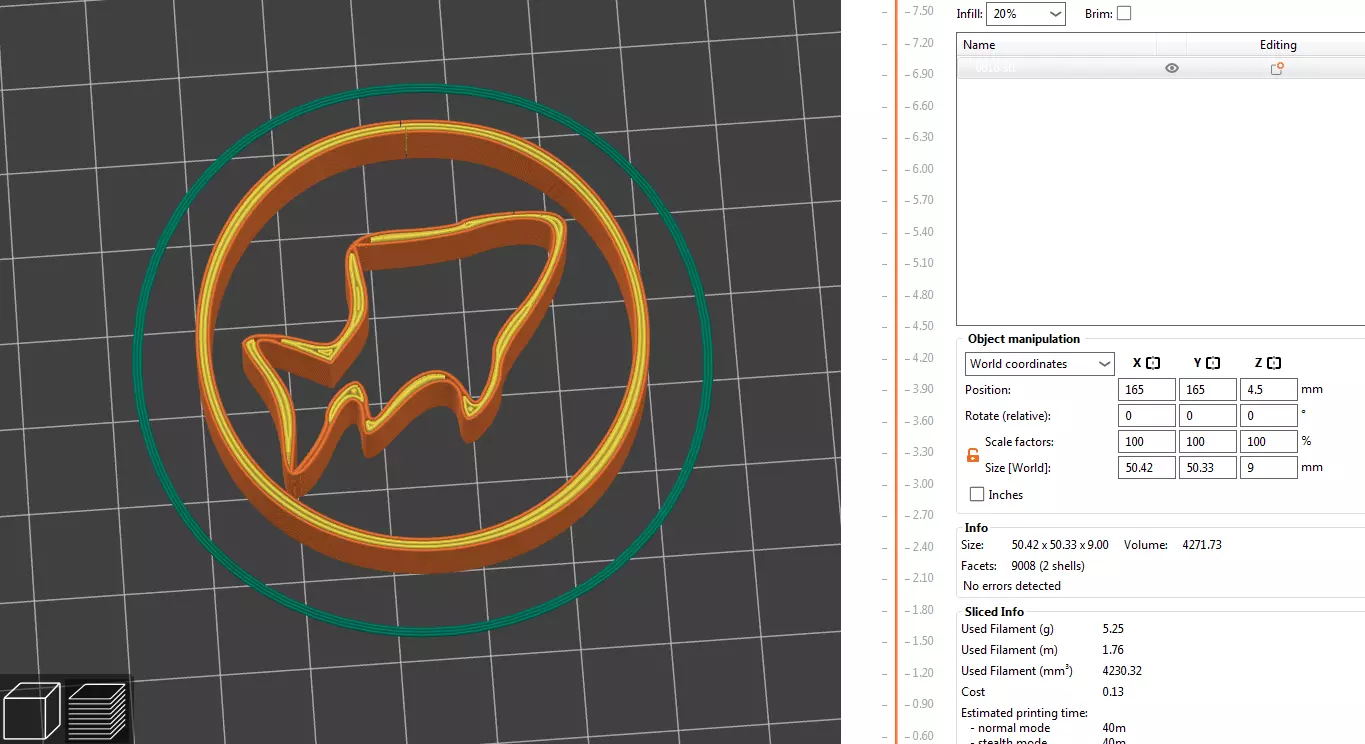Click the Scale factors Y field
The height and width of the screenshot is (744, 1365).
click(1208, 441)
